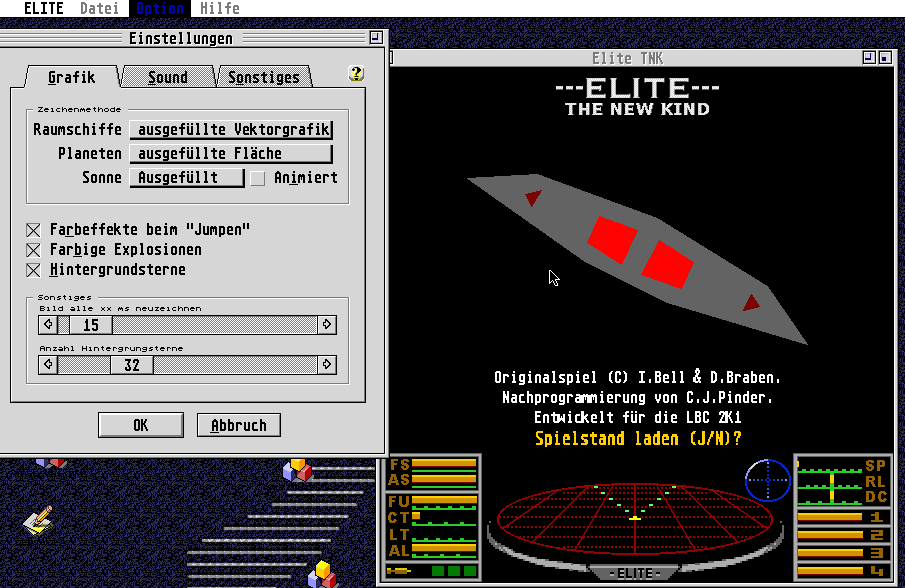This screenshot has height=588, width=905.
Task: Click the Einstellungen window depth gadget
Action: coord(376,38)
